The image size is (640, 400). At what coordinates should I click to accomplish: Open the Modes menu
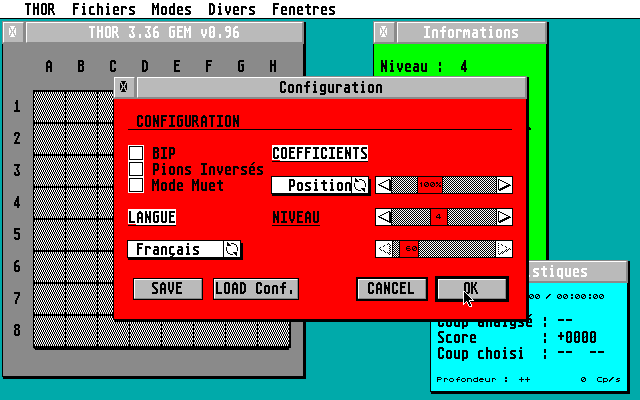[171, 9]
